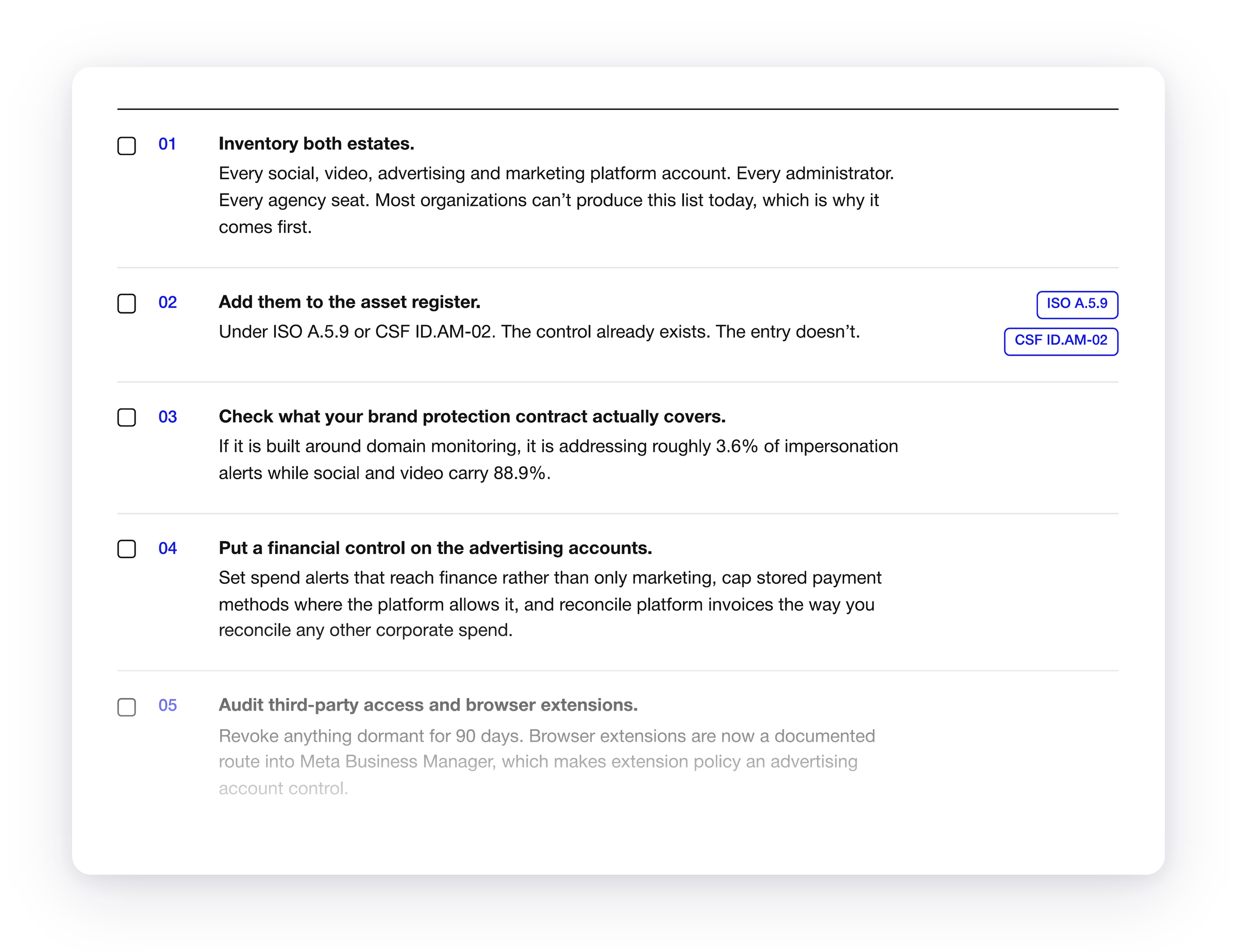Tick the checkbox for step 02 asset register
Image resolution: width=1237 pixels, height=952 pixels.
tap(126, 304)
